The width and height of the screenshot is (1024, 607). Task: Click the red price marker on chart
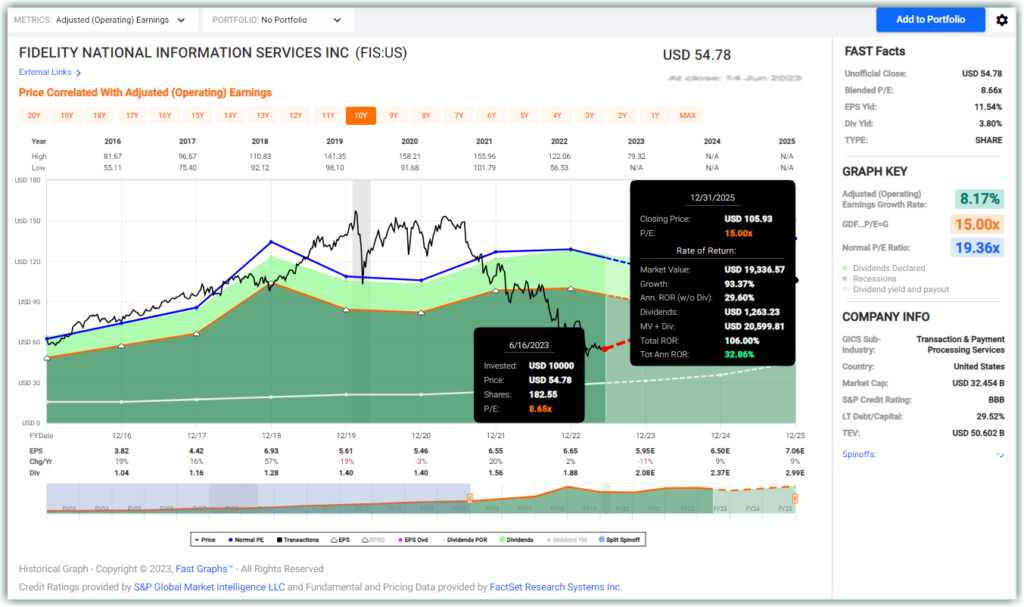click(605, 349)
